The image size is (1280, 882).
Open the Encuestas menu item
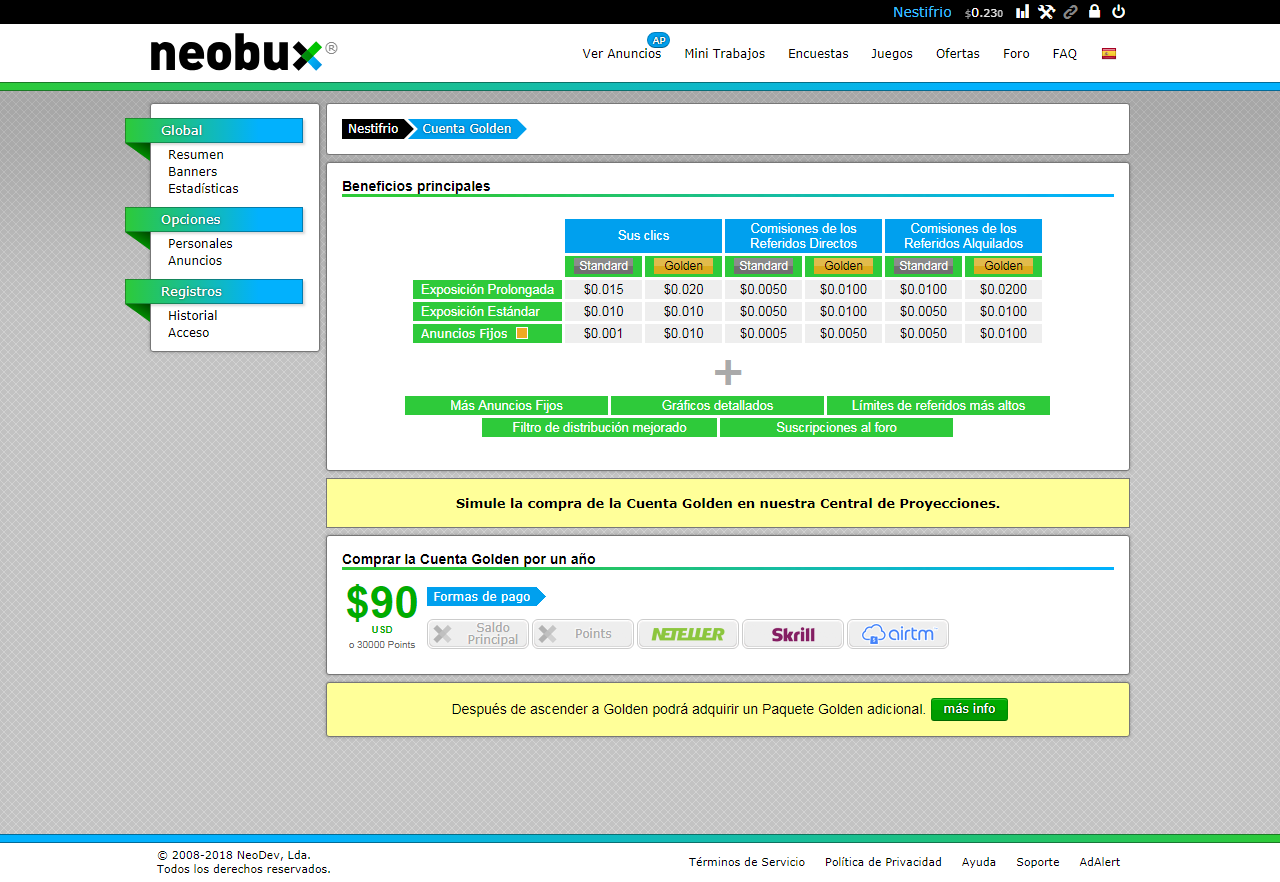pyautogui.click(x=818, y=54)
